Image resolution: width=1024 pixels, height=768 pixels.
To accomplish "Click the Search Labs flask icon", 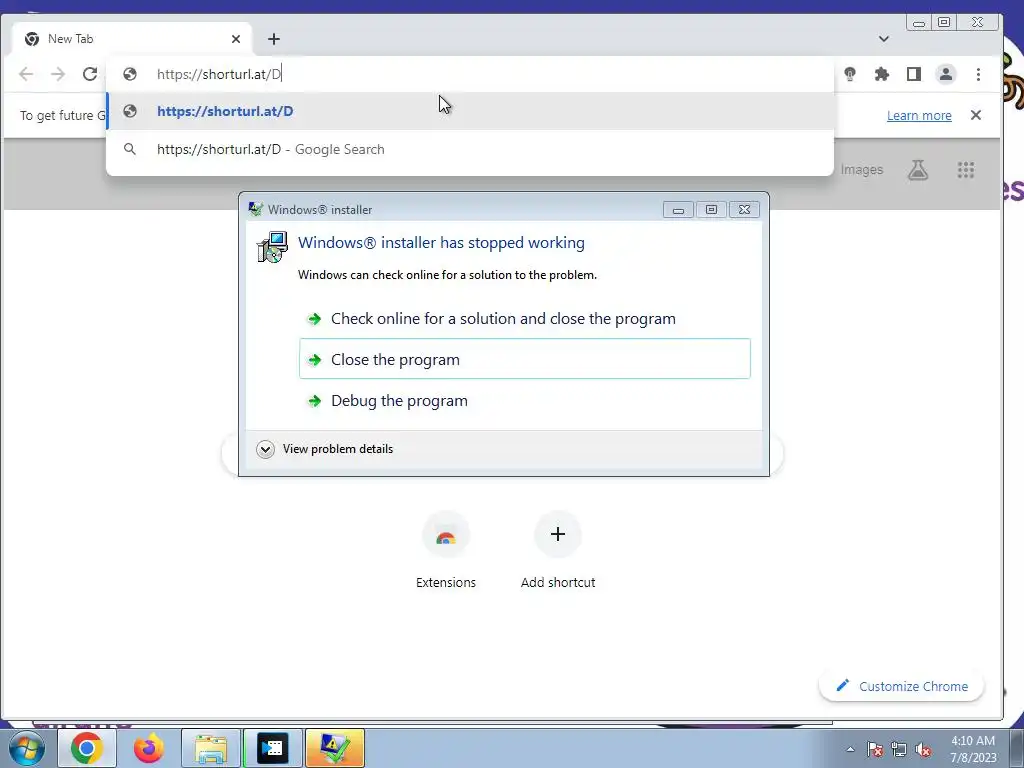I will [918, 170].
